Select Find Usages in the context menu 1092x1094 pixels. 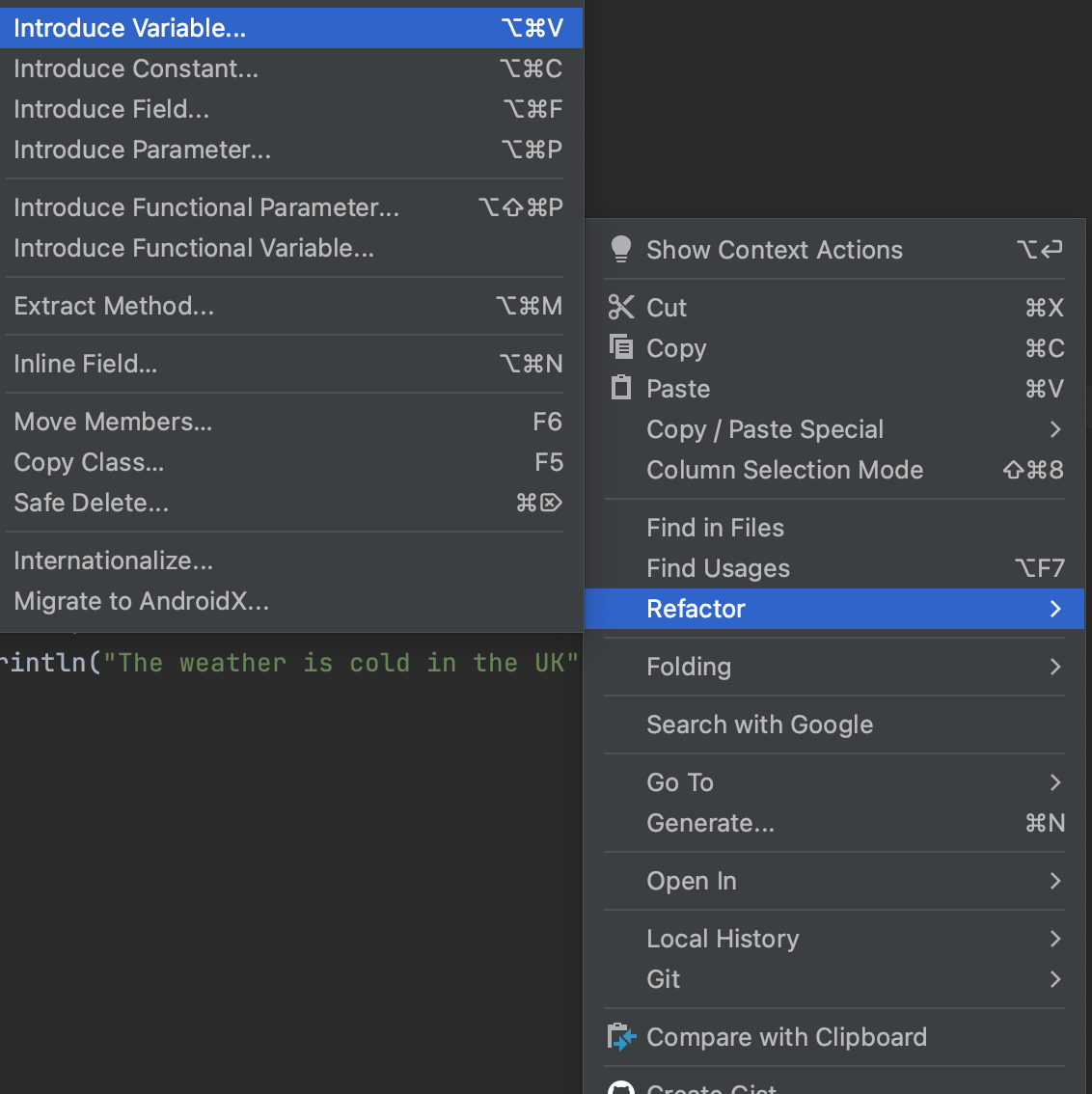718,568
